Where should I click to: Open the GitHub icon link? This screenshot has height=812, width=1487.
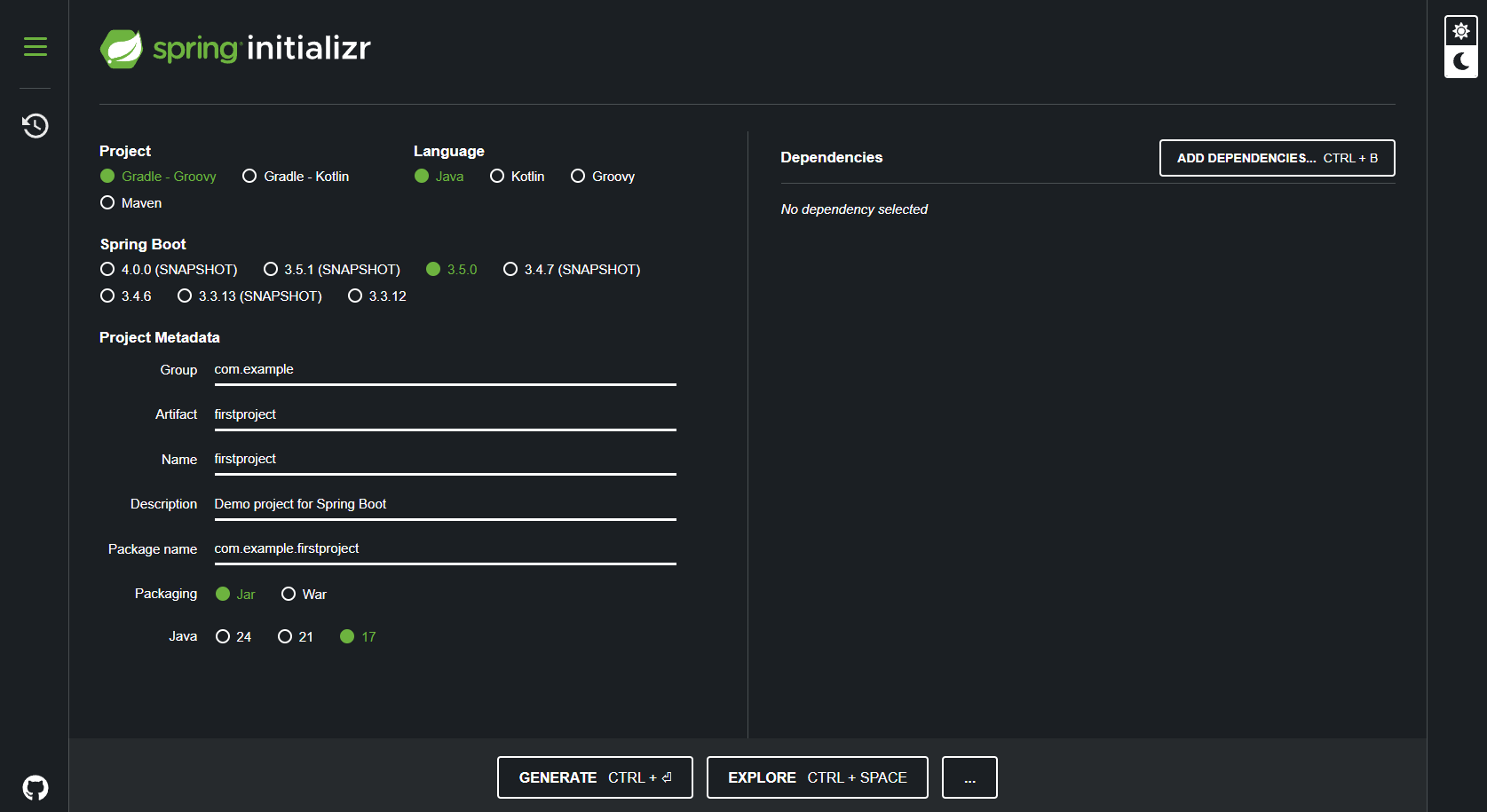36,787
